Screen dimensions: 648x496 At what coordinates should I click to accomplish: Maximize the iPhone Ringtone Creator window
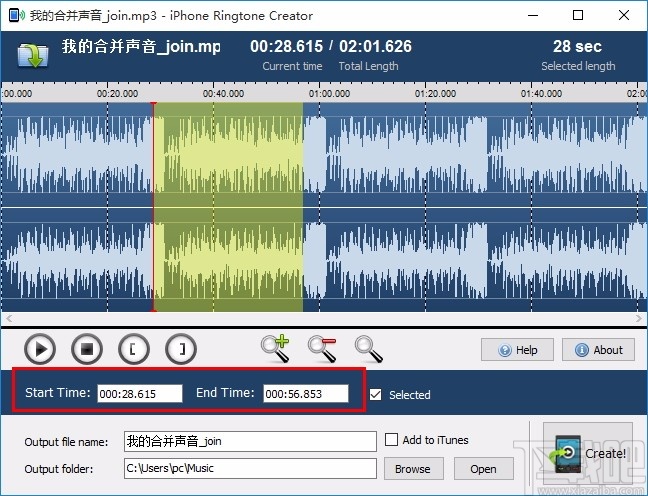578,16
